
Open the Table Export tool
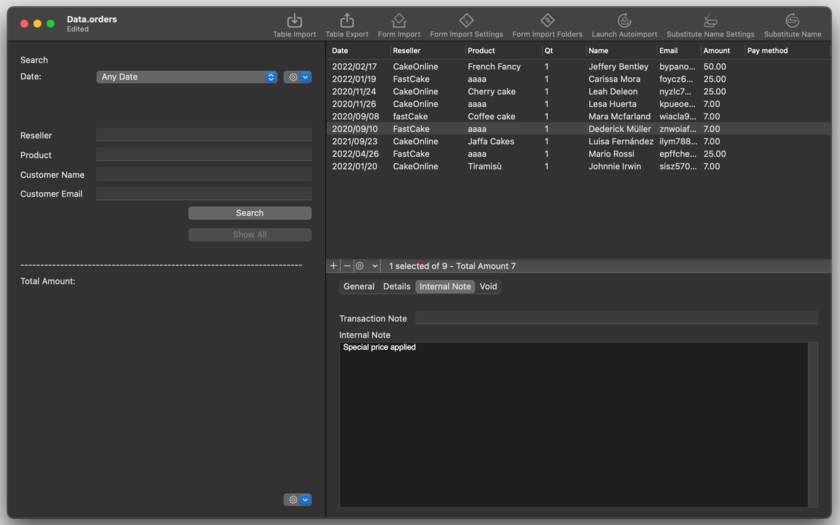click(x=347, y=26)
